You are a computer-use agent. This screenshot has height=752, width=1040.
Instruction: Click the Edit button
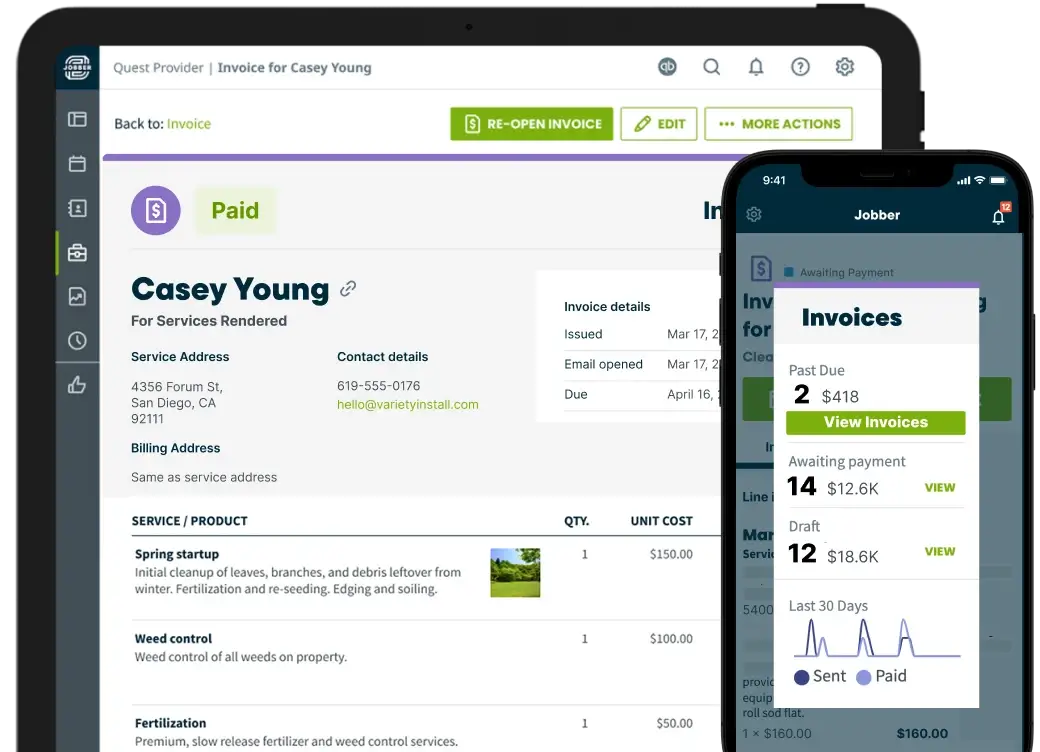(x=659, y=124)
